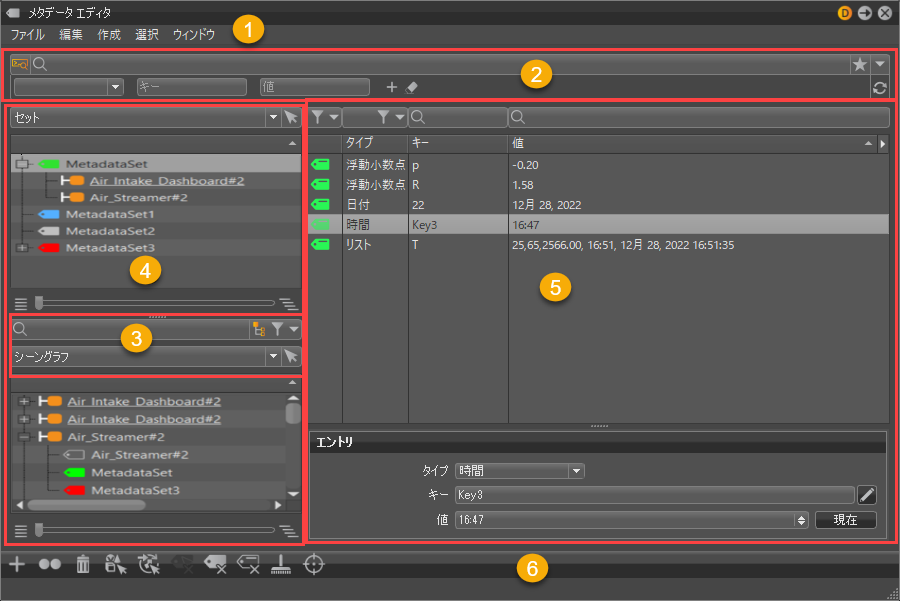
Task: Open the first funnel filter dropdown above the table
Action: coord(324,117)
